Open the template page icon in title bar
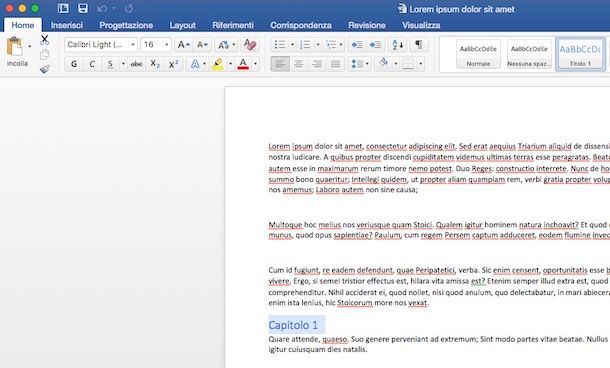Screen dimensions: 610x368 63,9
